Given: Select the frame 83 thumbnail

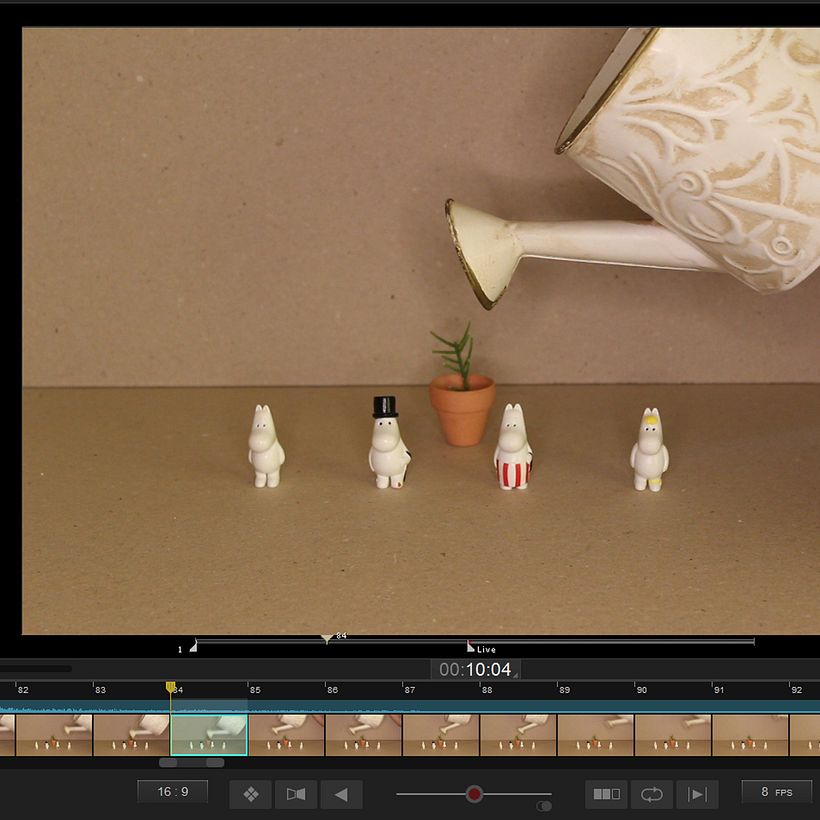Looking at the screenshot, I should pyautogui.click(x=131, y=735).
